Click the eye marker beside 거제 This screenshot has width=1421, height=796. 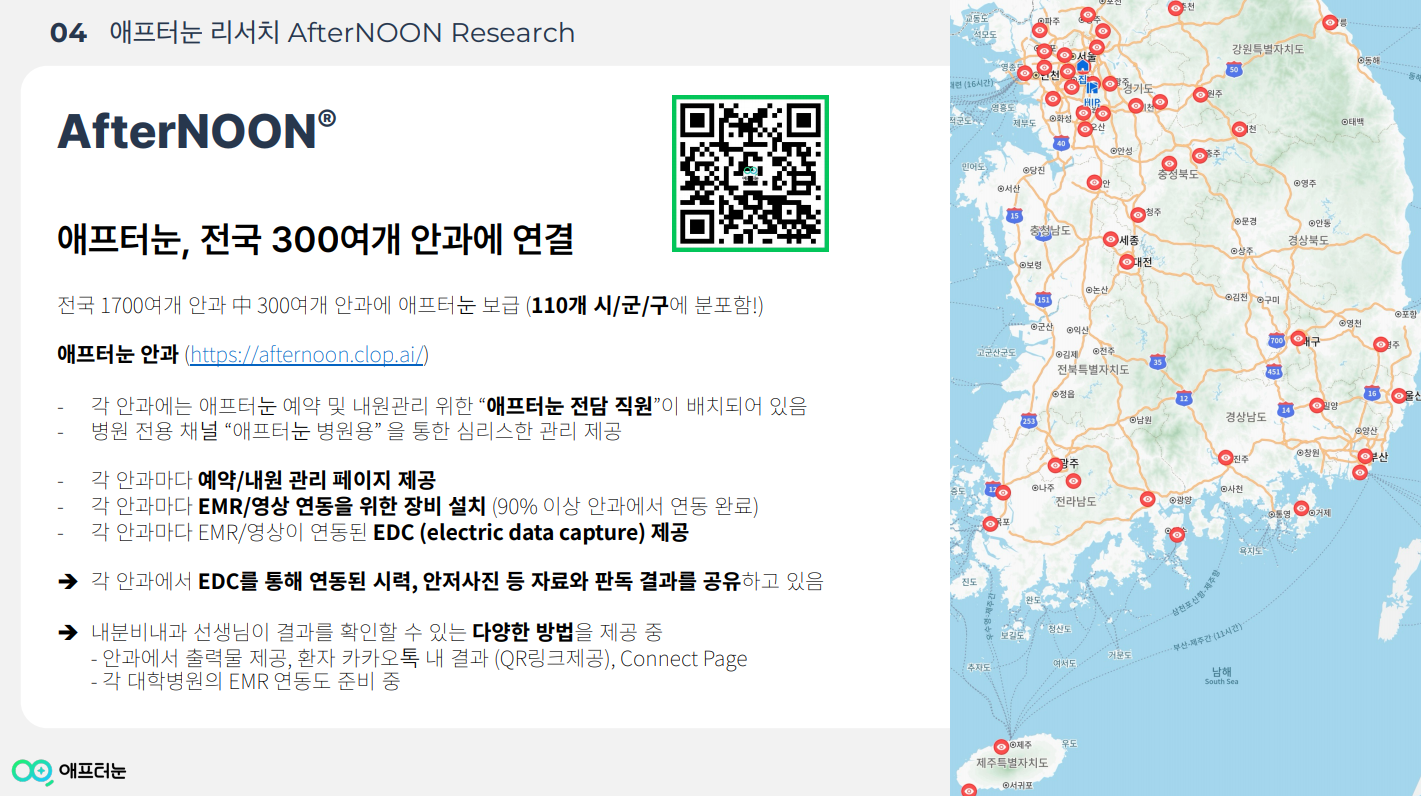1301,509
